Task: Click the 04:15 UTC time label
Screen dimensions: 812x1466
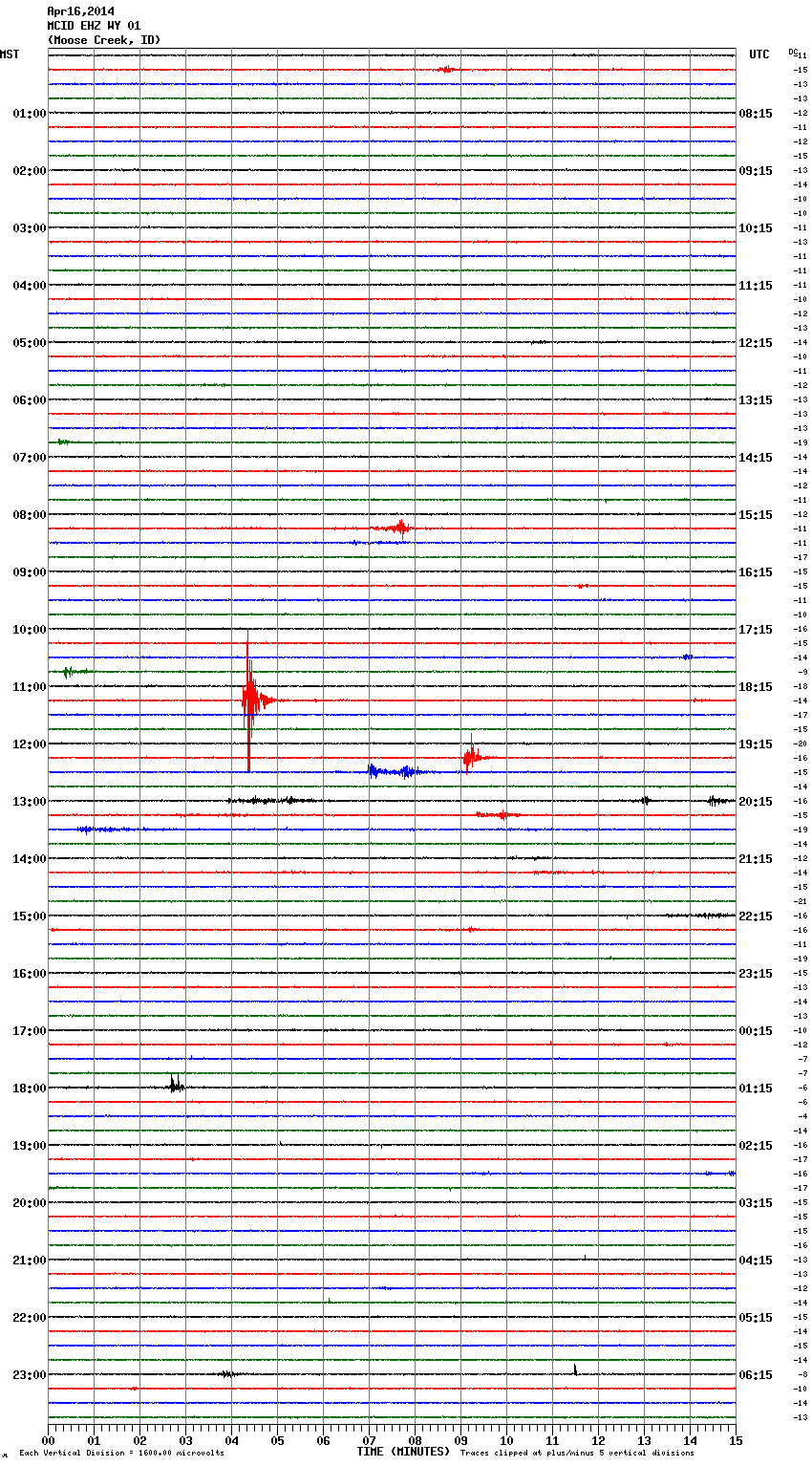Action: point(756,1261)
